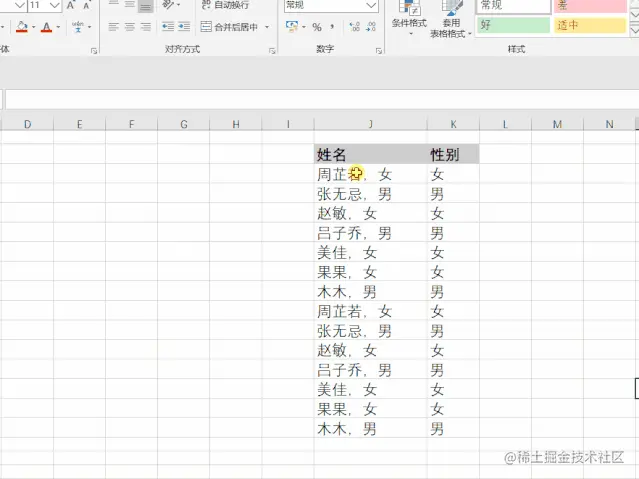Apply middle vertical alignment
The width and height of the screenshot is (639, 479).
(x=130, y=5)
